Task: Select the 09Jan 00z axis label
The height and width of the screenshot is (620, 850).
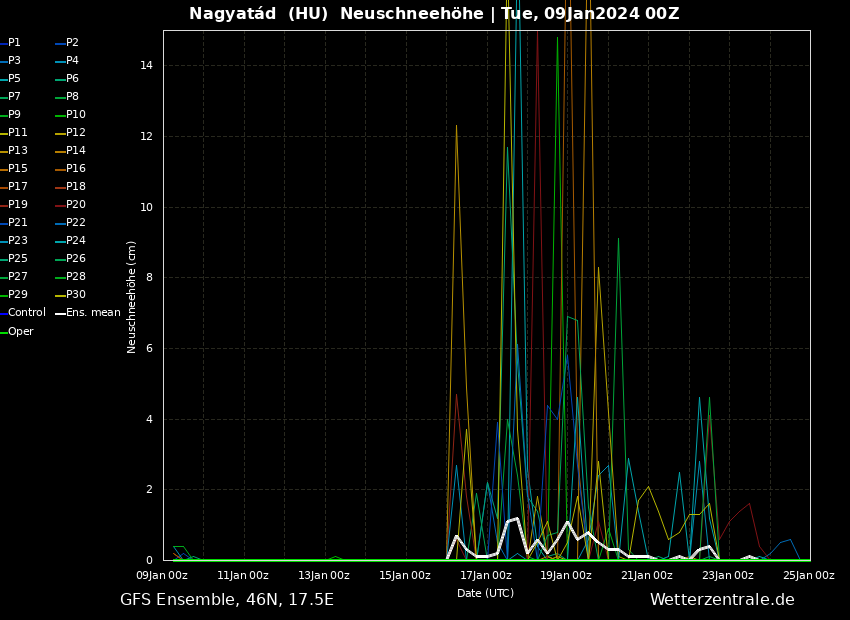Action: [161, 576]
